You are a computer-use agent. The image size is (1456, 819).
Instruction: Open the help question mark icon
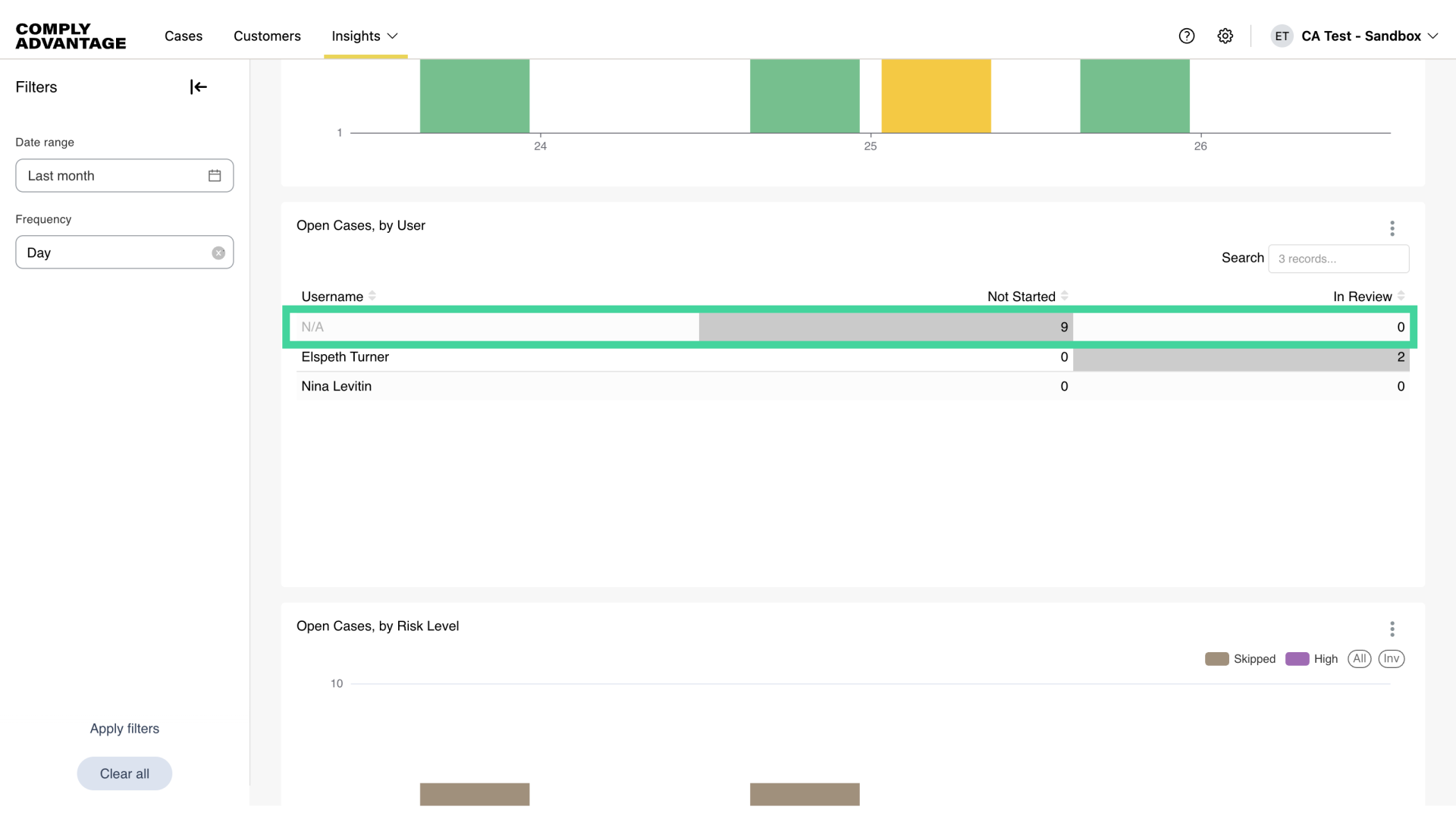[x=1187, y=36]
